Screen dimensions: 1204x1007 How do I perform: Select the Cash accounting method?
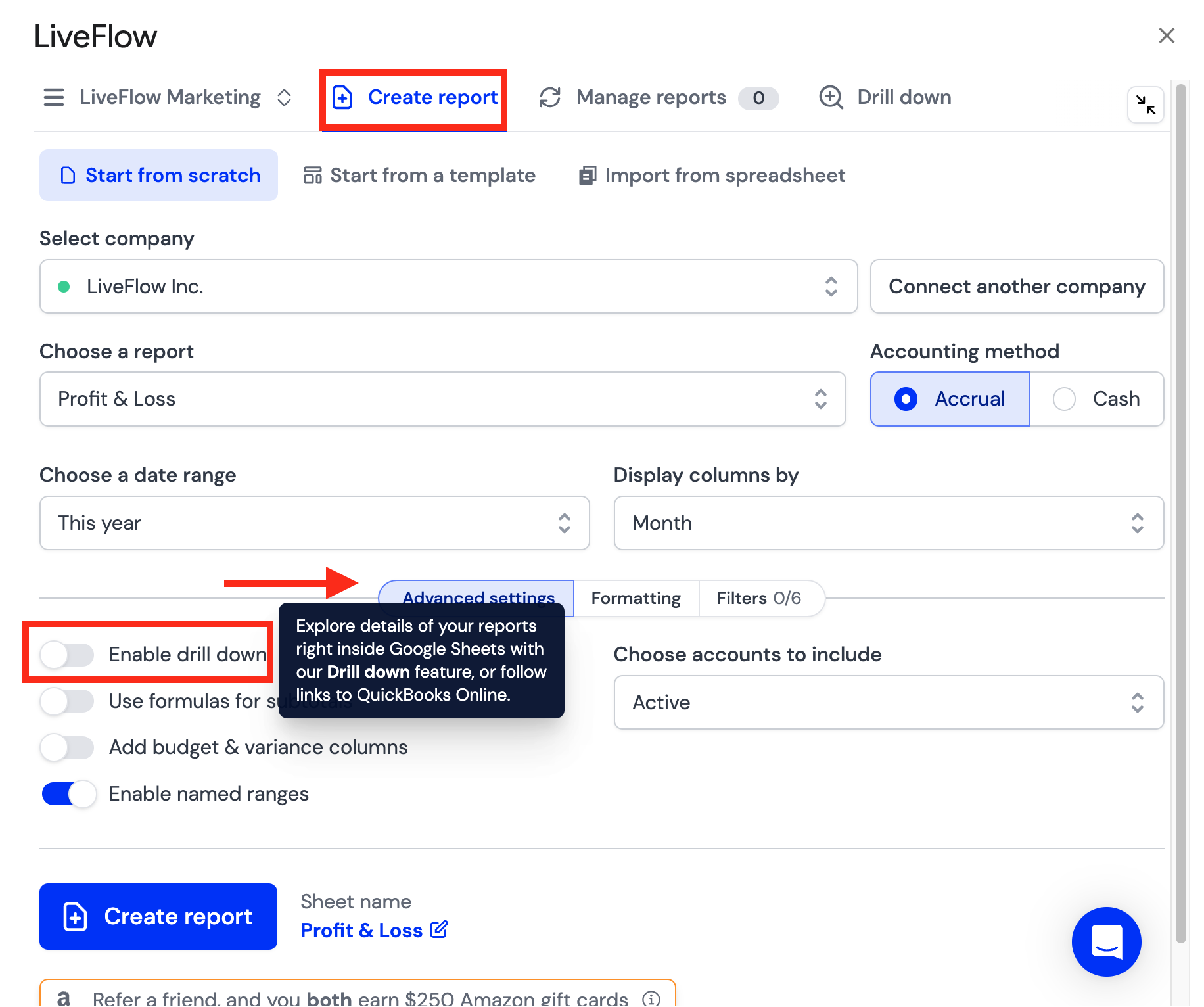(1096, 399)
